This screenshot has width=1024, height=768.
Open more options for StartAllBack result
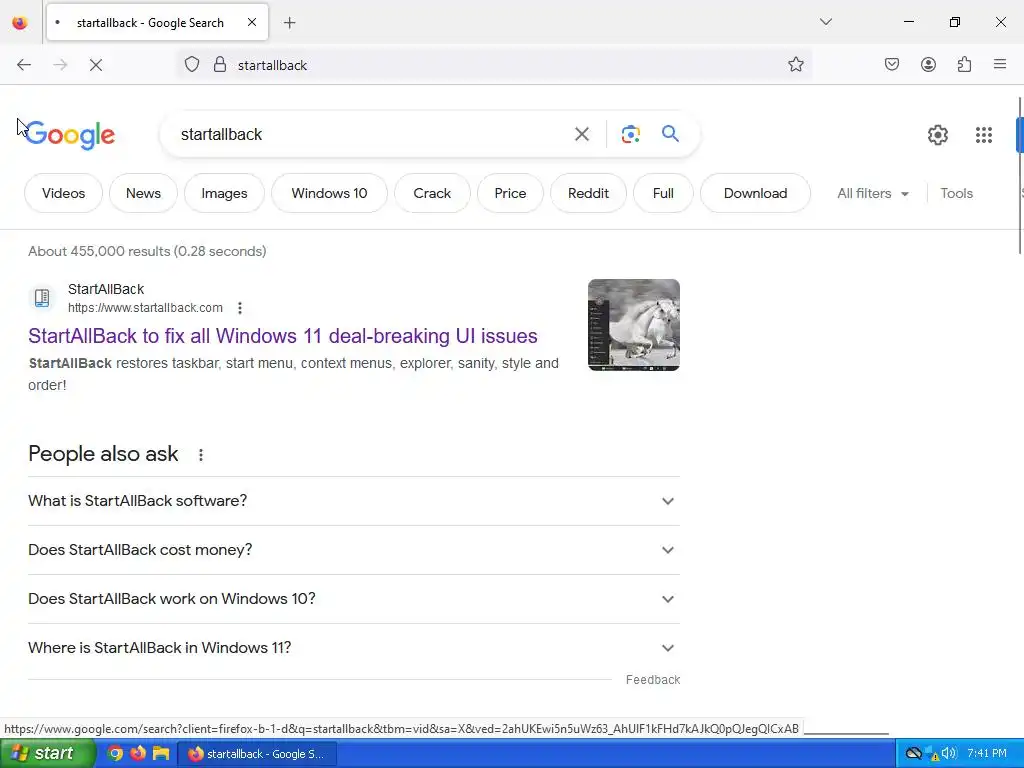pyautogui.click(x=240, y=308)
